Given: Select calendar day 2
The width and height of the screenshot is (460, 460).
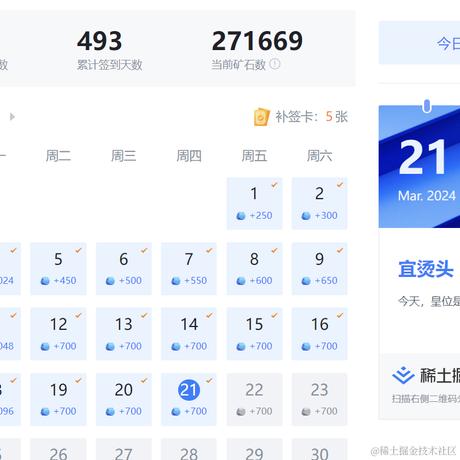Looking at the screenshot, I should point(320,204).
